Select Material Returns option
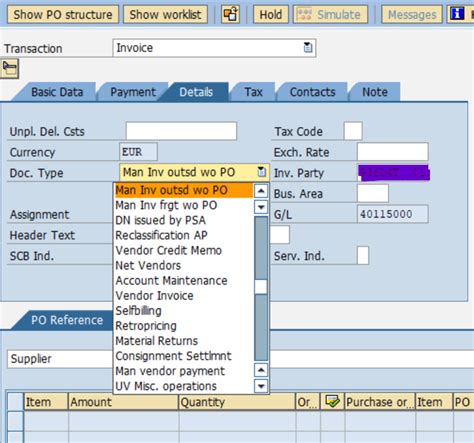The width and height of the screenshot is (474, 443). pyautogui.click(x=183, y=341)
